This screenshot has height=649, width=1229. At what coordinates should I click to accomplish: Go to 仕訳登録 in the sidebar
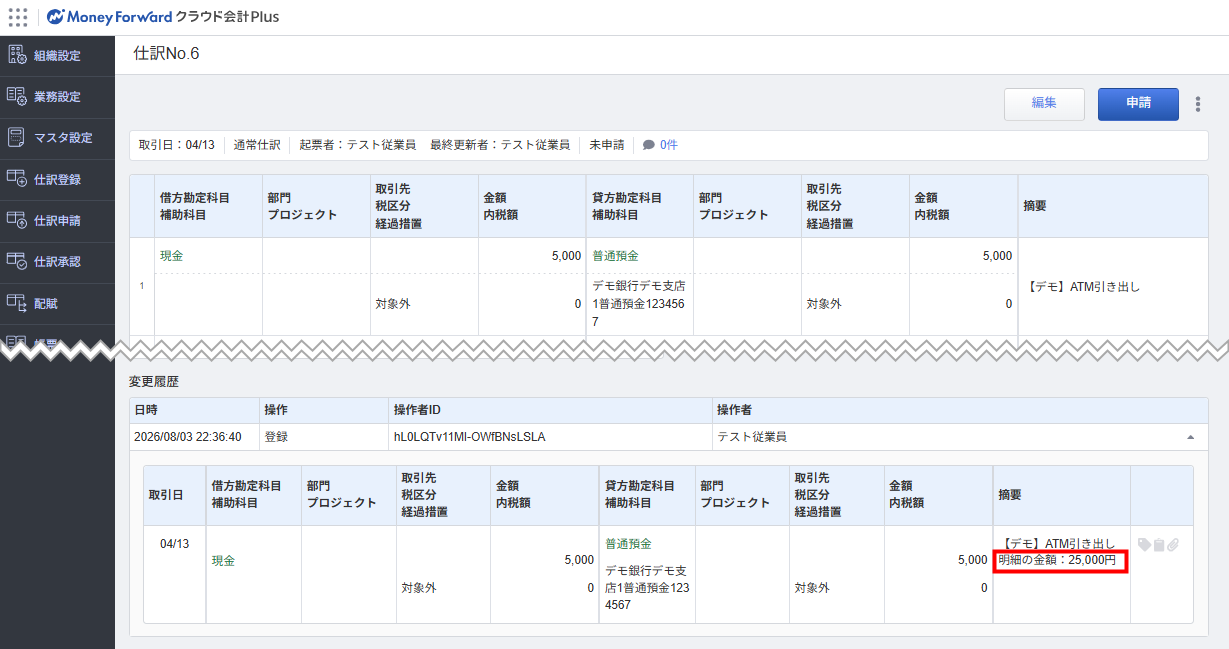[x=57, y=180]
